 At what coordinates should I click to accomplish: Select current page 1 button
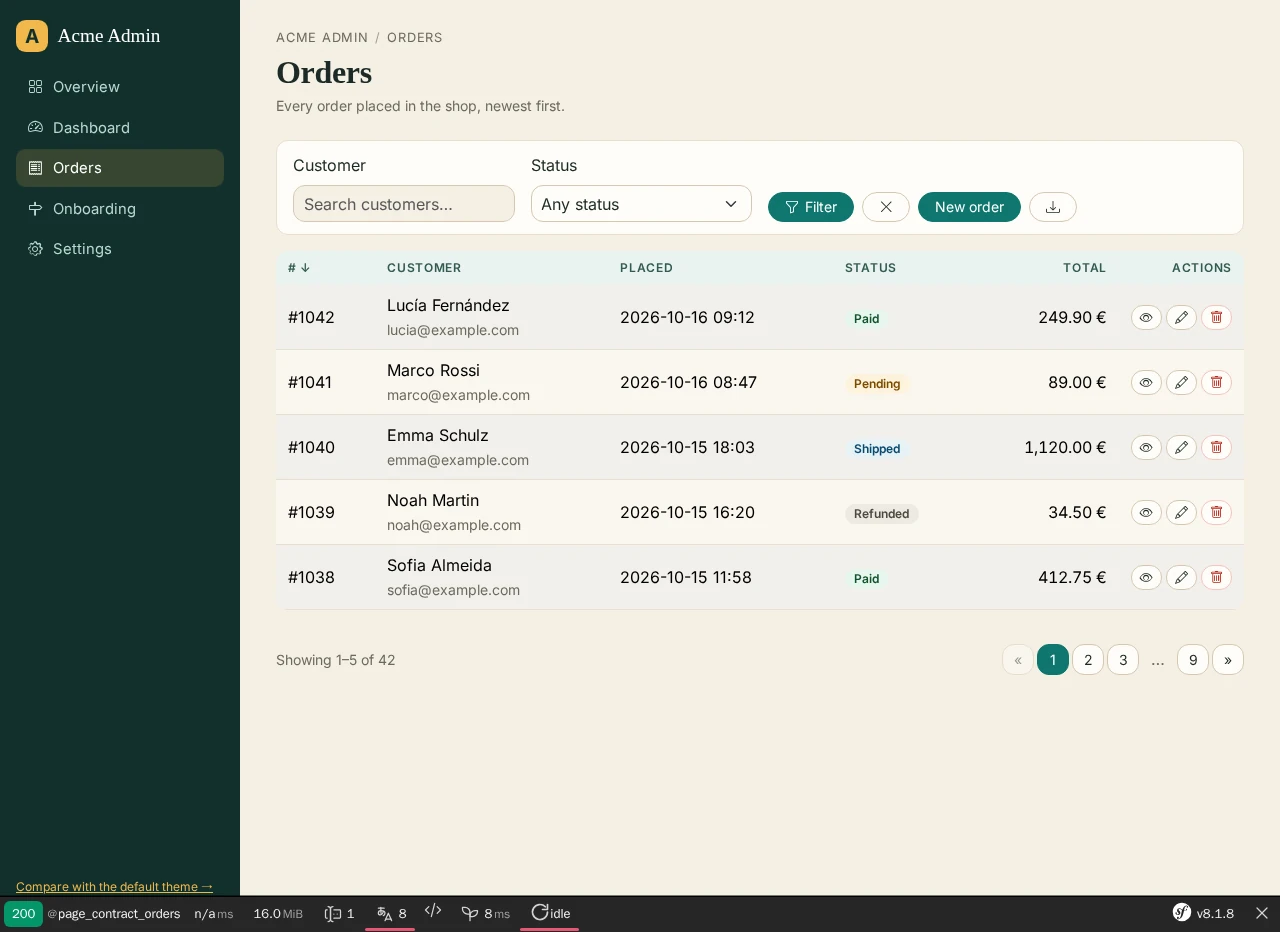pyautogui.click(x=1053, y=660)
